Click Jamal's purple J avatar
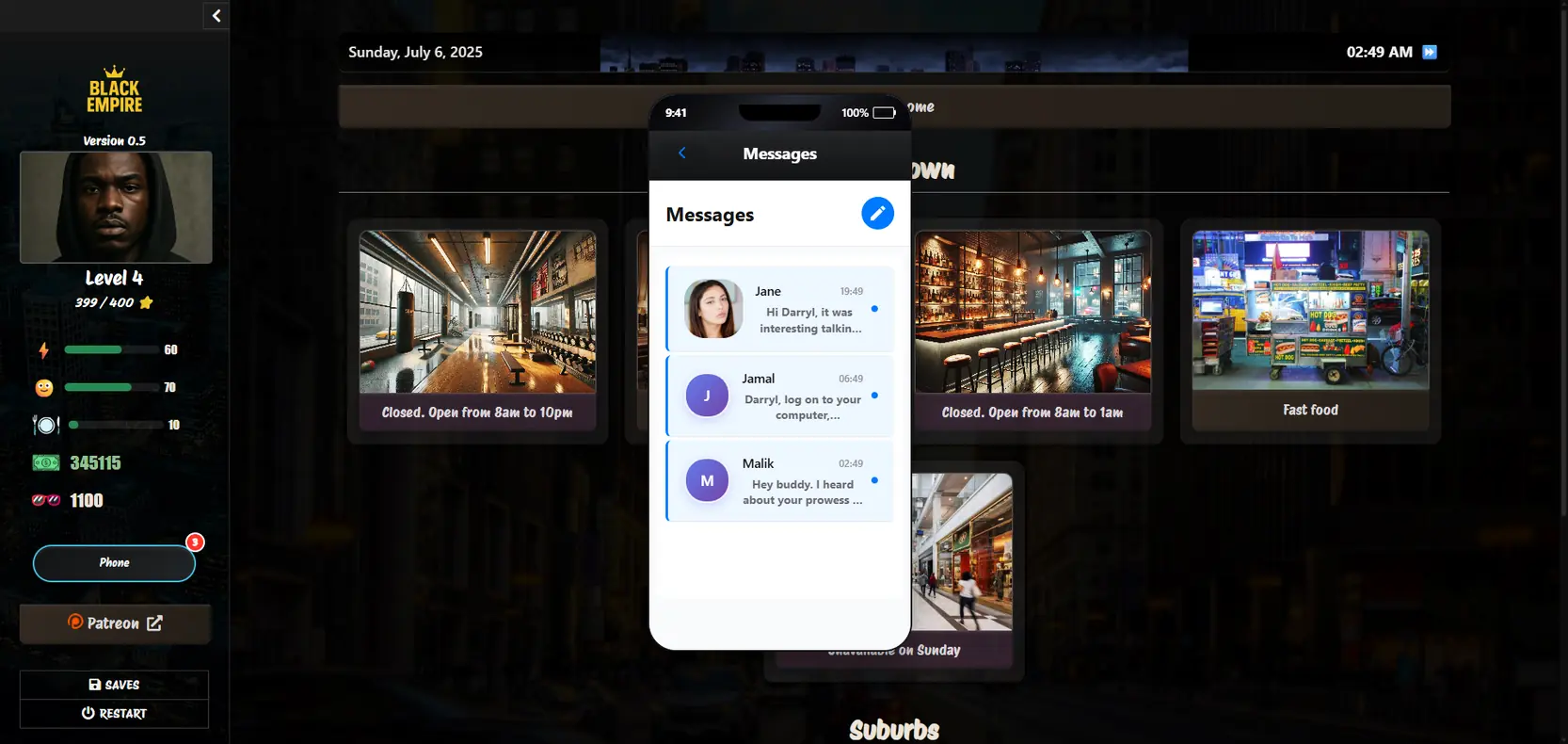 click(707, 396)
